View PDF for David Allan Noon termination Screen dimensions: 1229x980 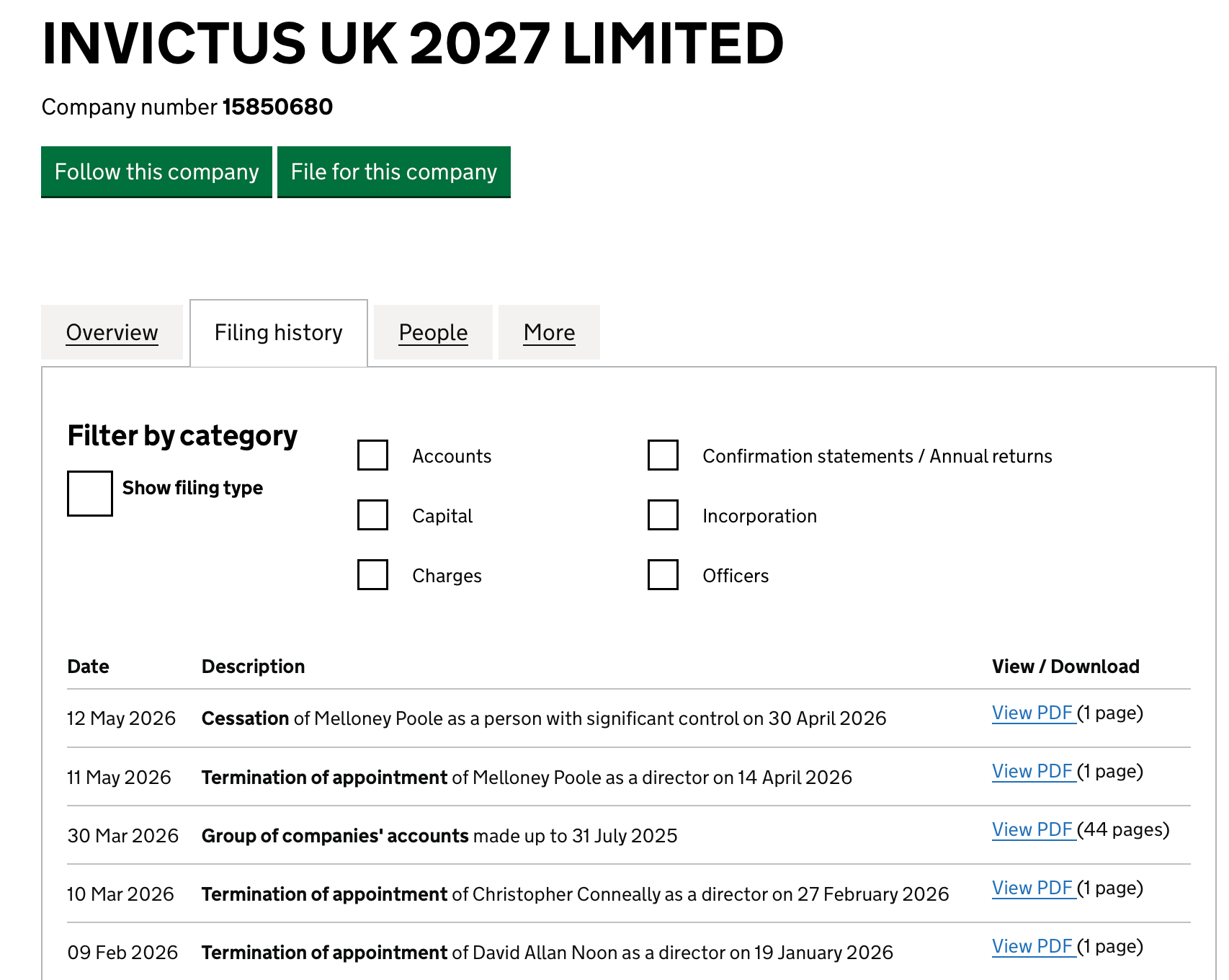(1034, 946)
